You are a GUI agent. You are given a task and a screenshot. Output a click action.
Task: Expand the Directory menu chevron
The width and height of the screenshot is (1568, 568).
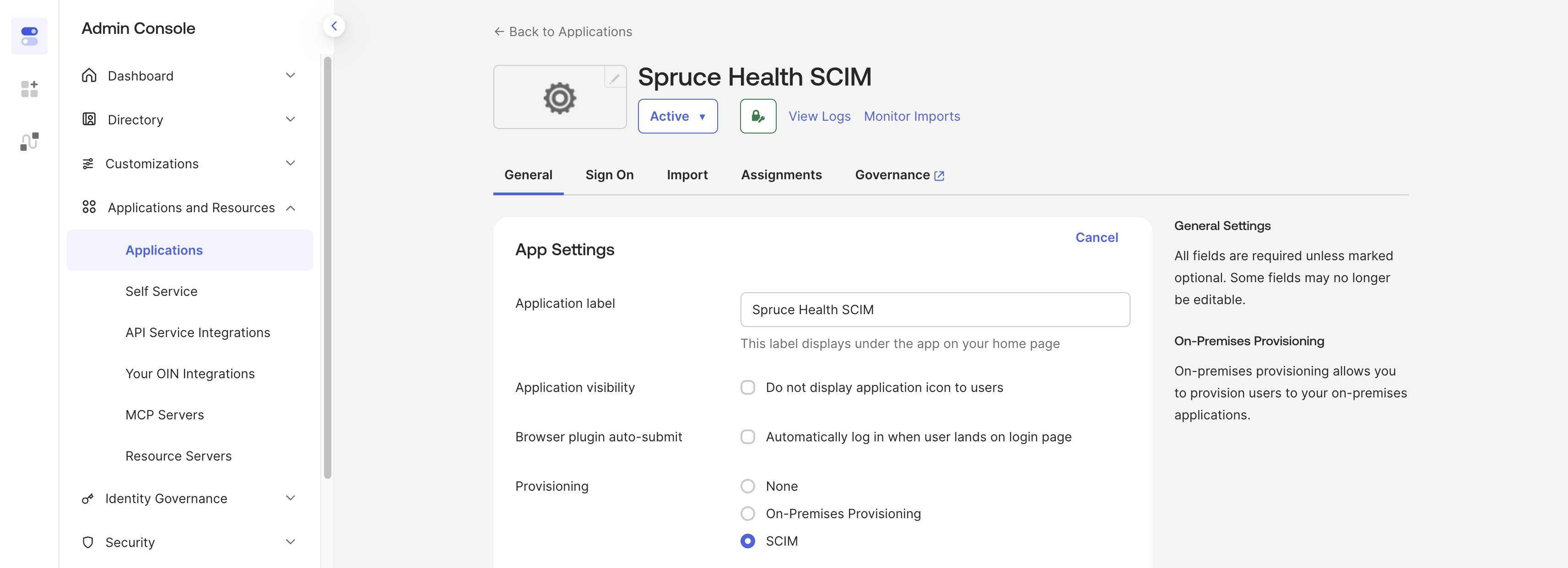coord(290,119)
